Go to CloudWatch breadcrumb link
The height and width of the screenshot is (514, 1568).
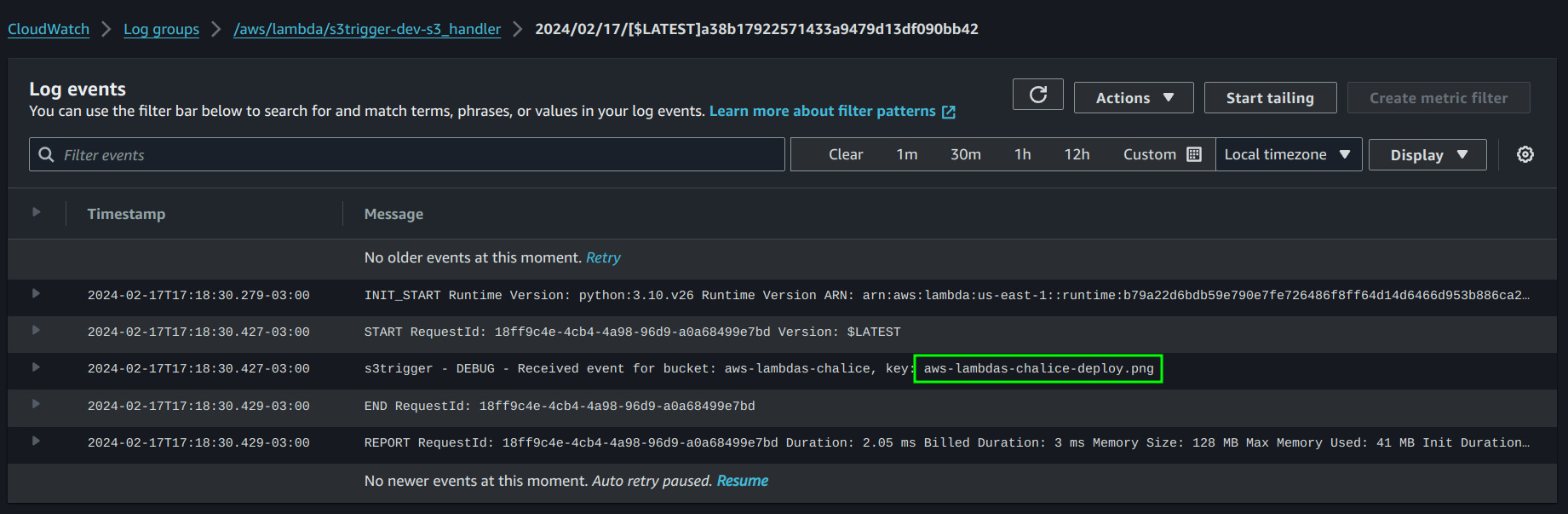coord(49,29)
